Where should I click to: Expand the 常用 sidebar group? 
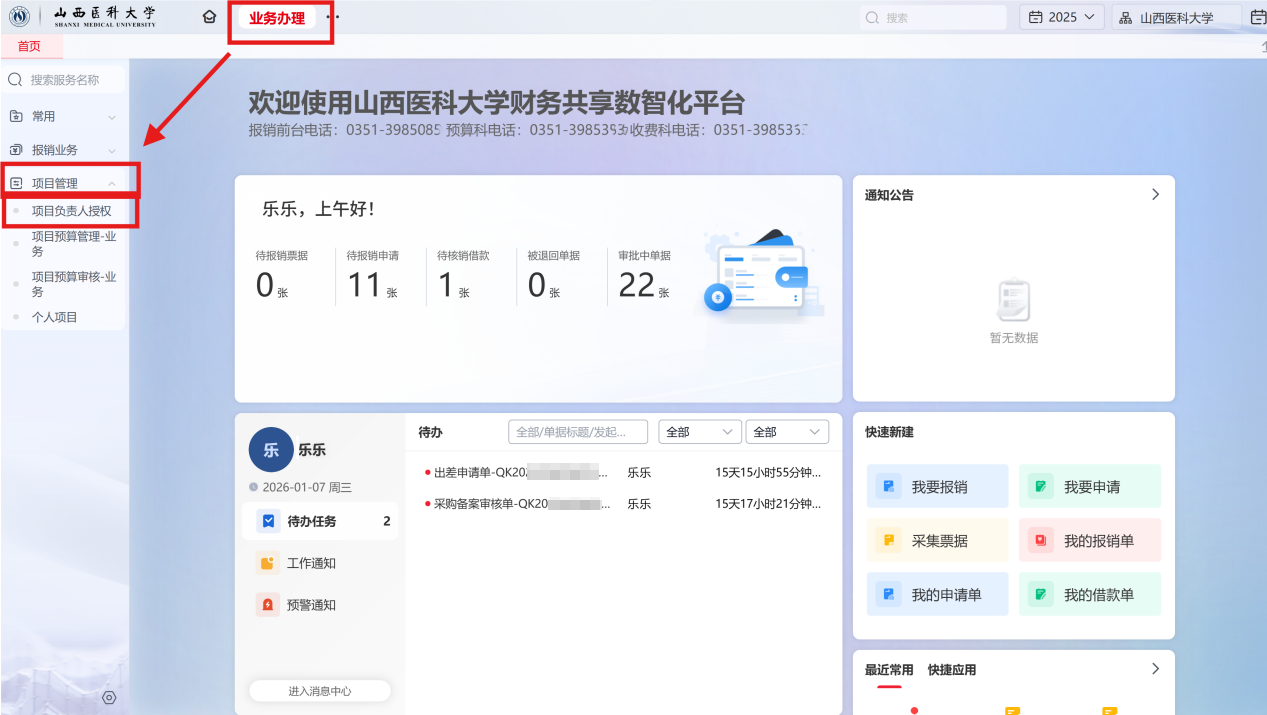64,116
